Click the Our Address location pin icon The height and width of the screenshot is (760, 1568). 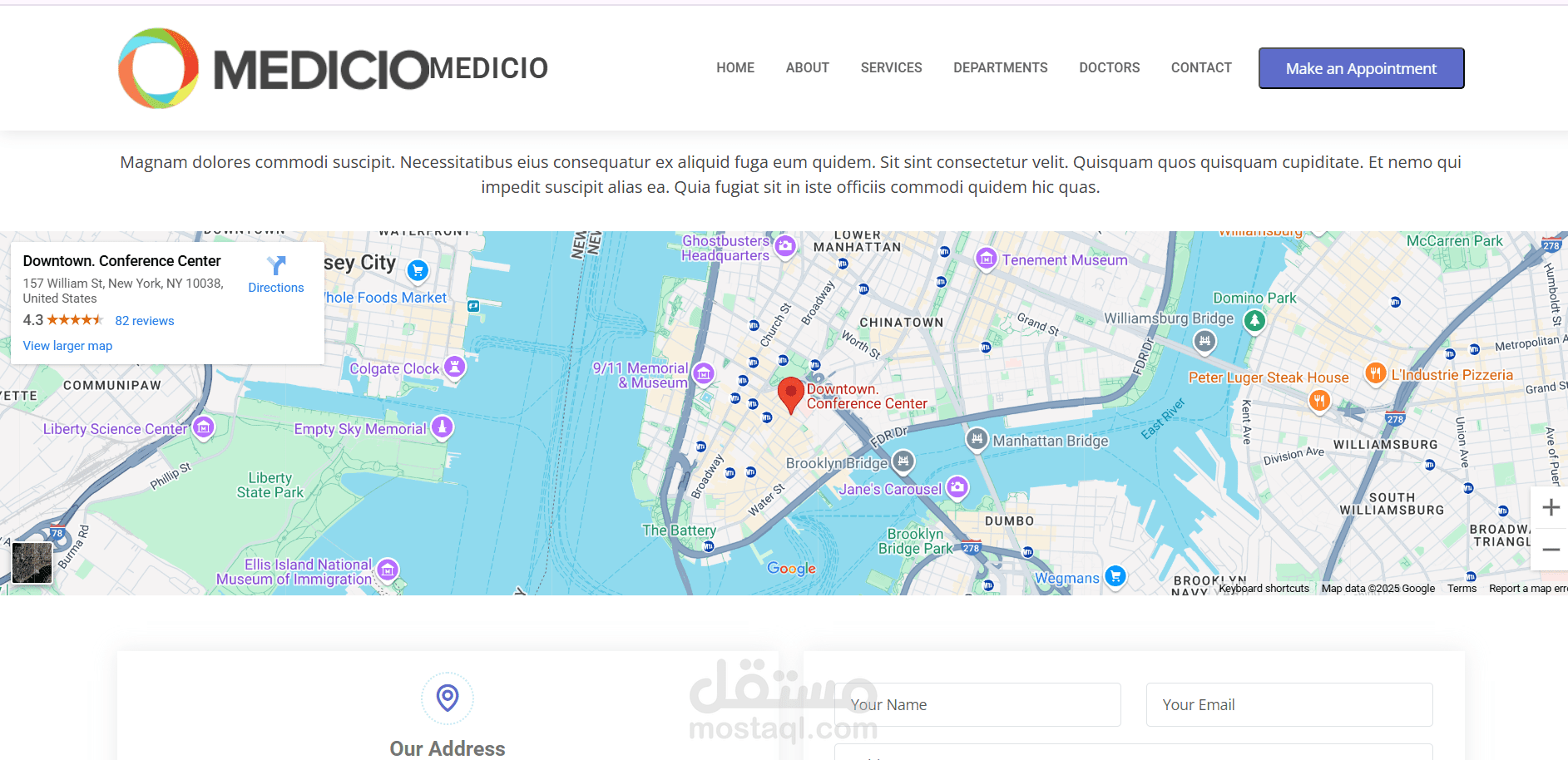point(448,698)
